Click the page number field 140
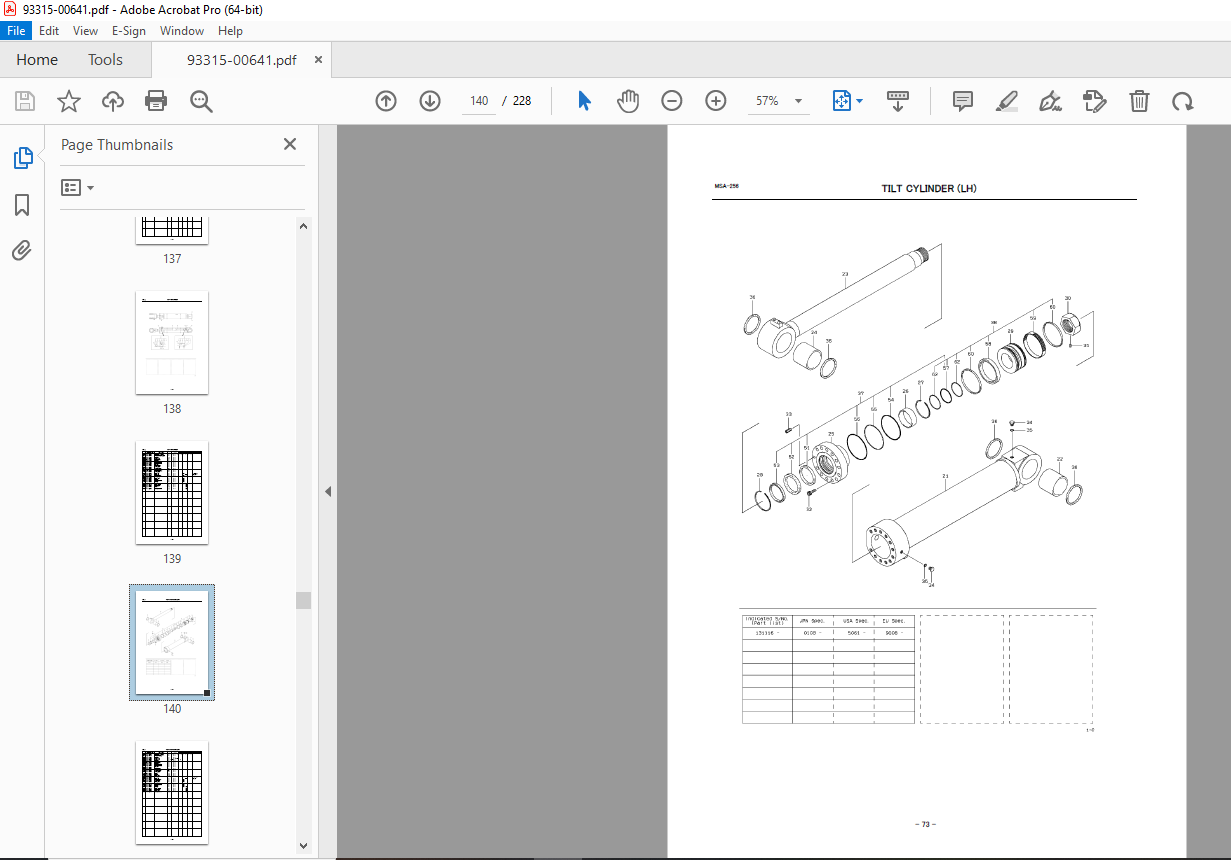The width and height of the screenshot is (1231, 860). (479, 101)
